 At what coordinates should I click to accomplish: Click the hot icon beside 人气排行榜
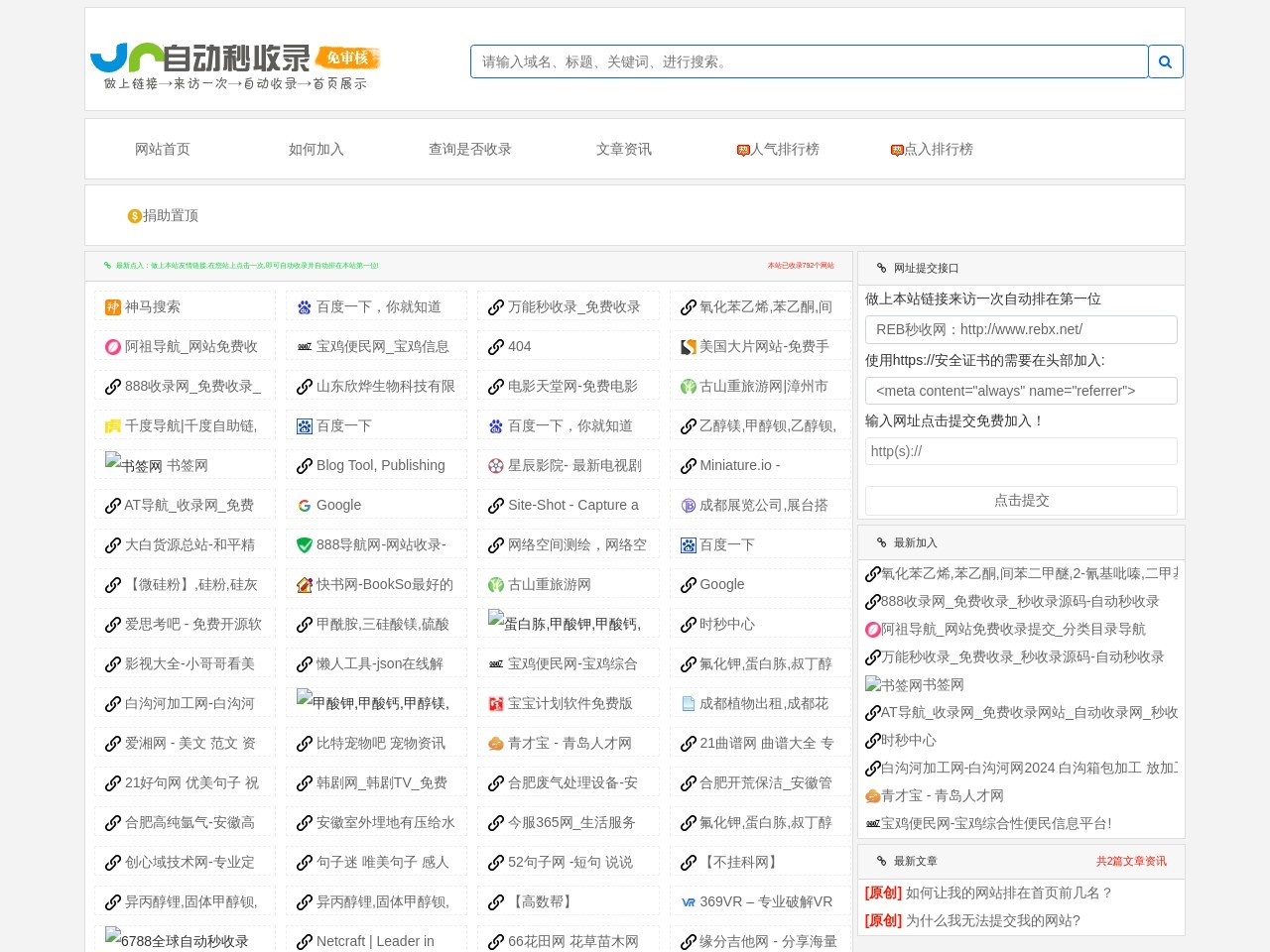click(x=742, y=150)
